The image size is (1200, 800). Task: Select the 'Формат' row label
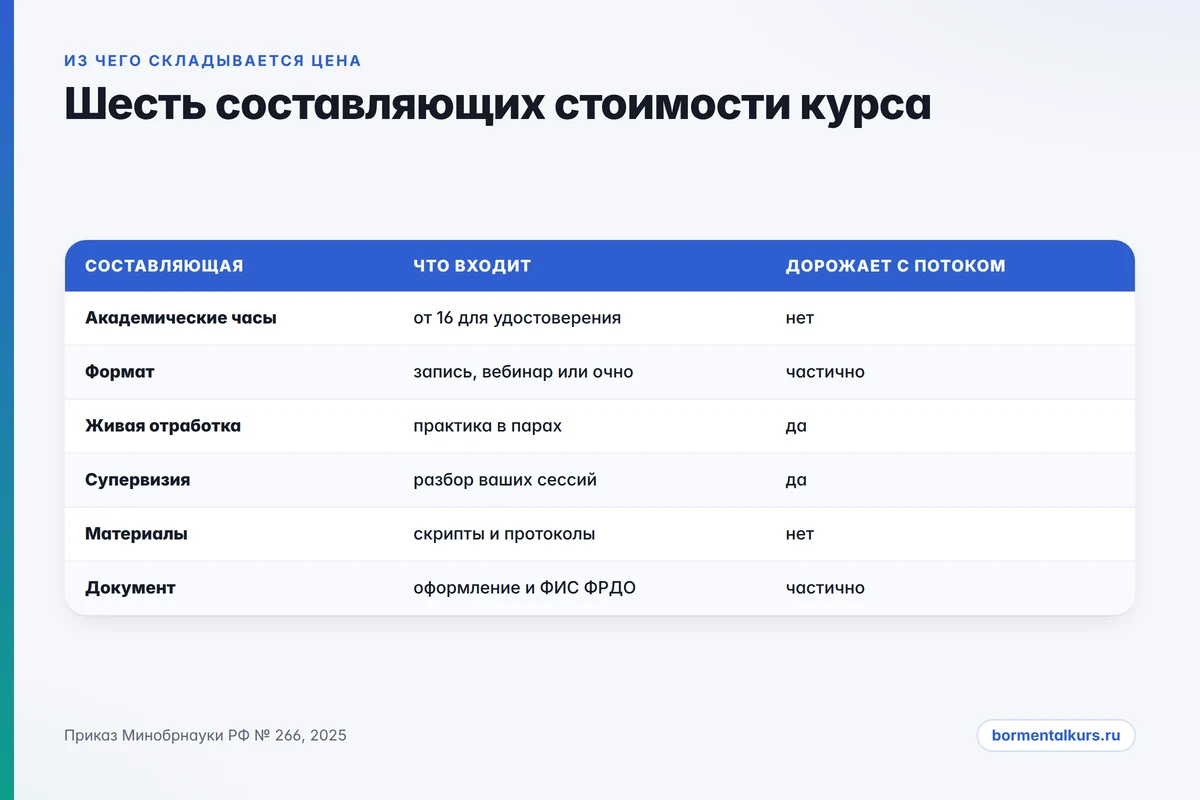pos(120,372)
